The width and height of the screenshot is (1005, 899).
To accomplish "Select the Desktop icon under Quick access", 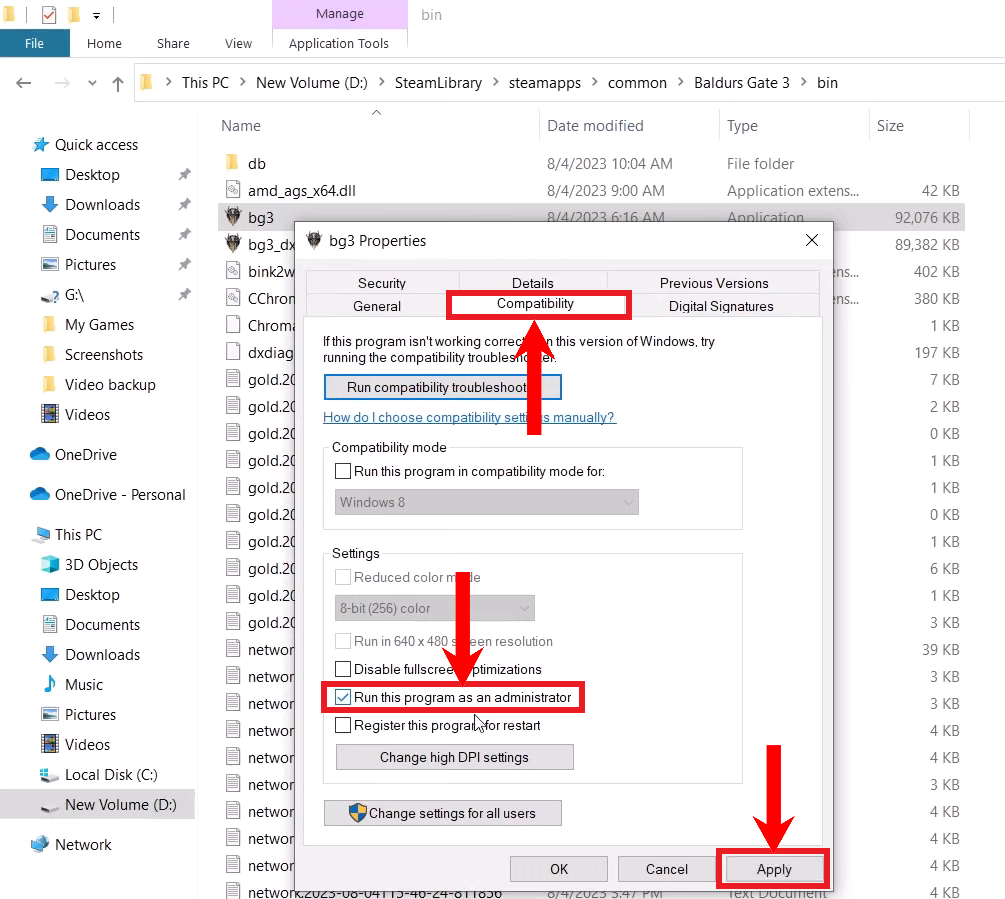I will pyautogui.click(x=50, y=175).
